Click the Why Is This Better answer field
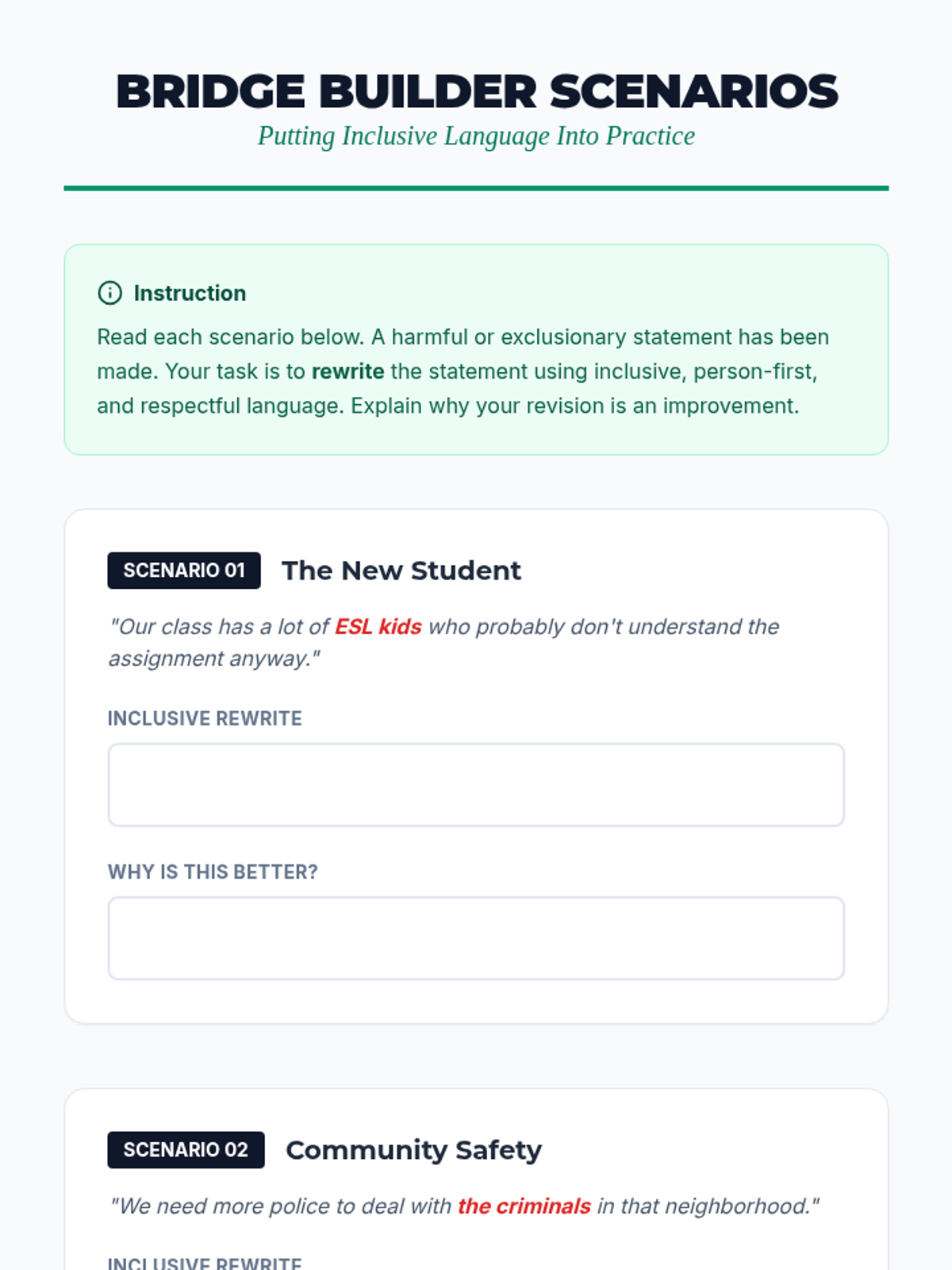952x1270 pixels. click(476, 938)
